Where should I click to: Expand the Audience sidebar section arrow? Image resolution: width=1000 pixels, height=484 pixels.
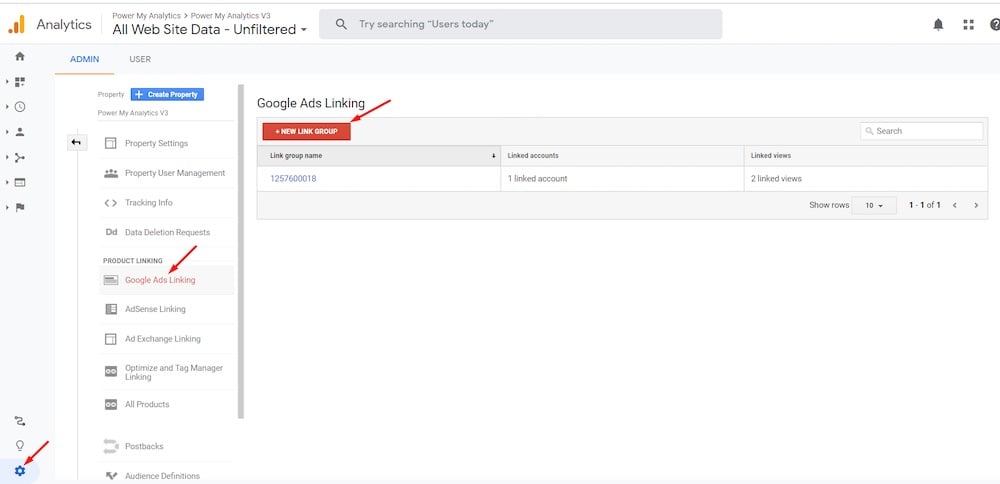8,132
